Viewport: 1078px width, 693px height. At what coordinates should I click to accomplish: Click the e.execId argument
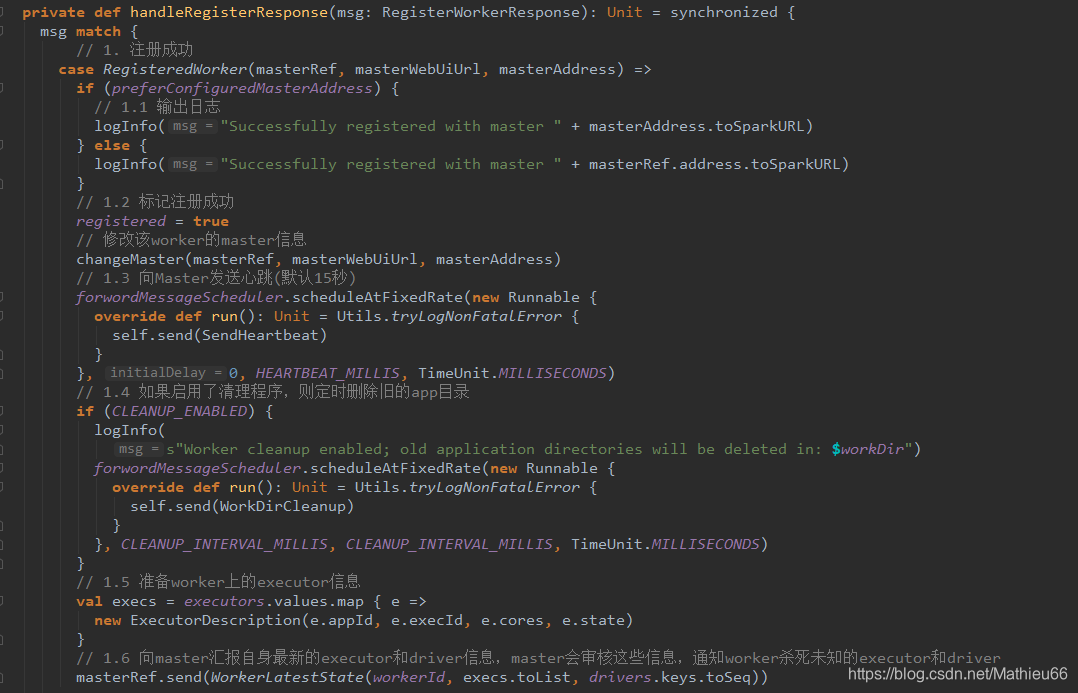427,620
